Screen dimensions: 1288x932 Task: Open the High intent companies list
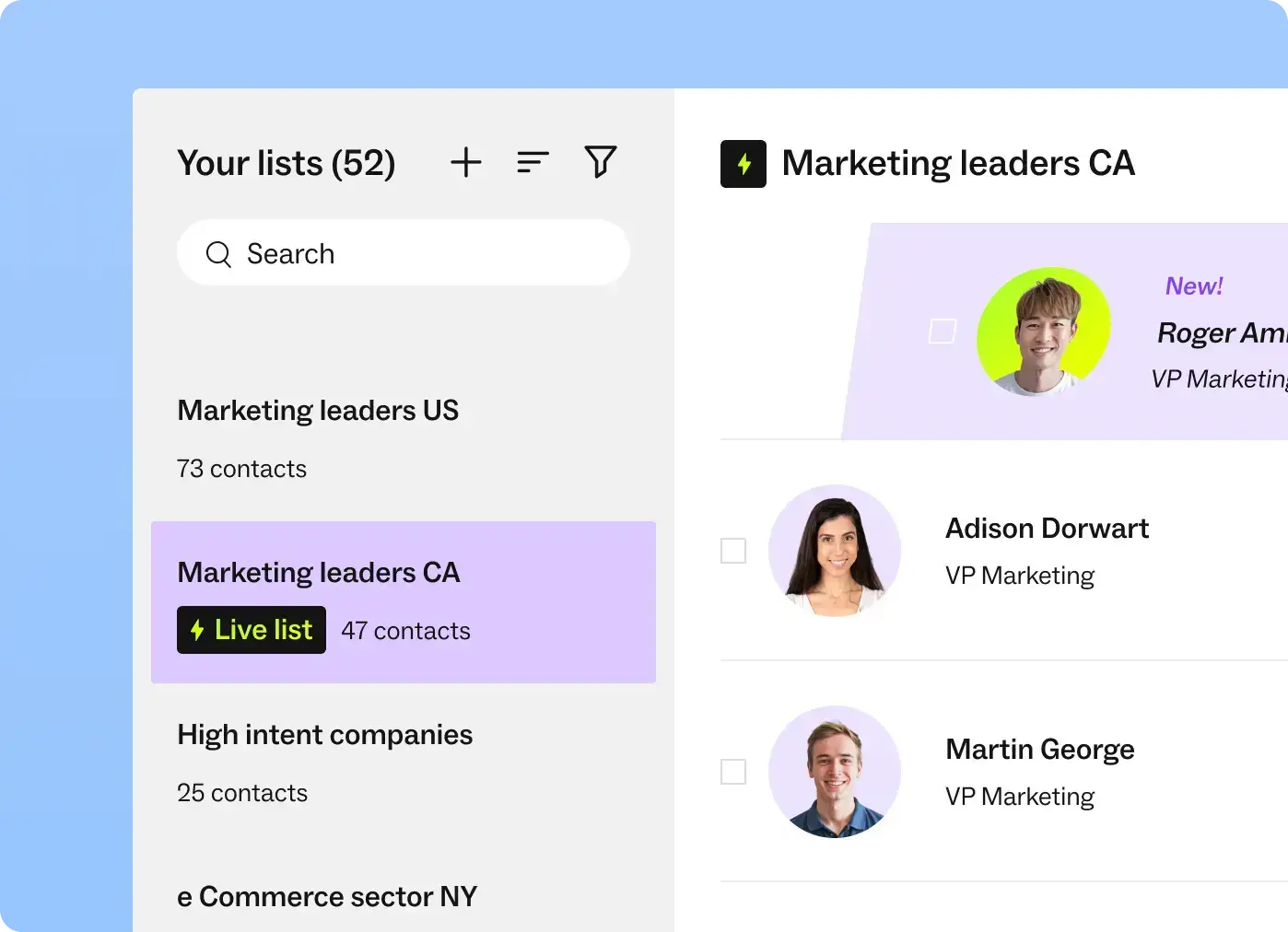pos(324,735)
